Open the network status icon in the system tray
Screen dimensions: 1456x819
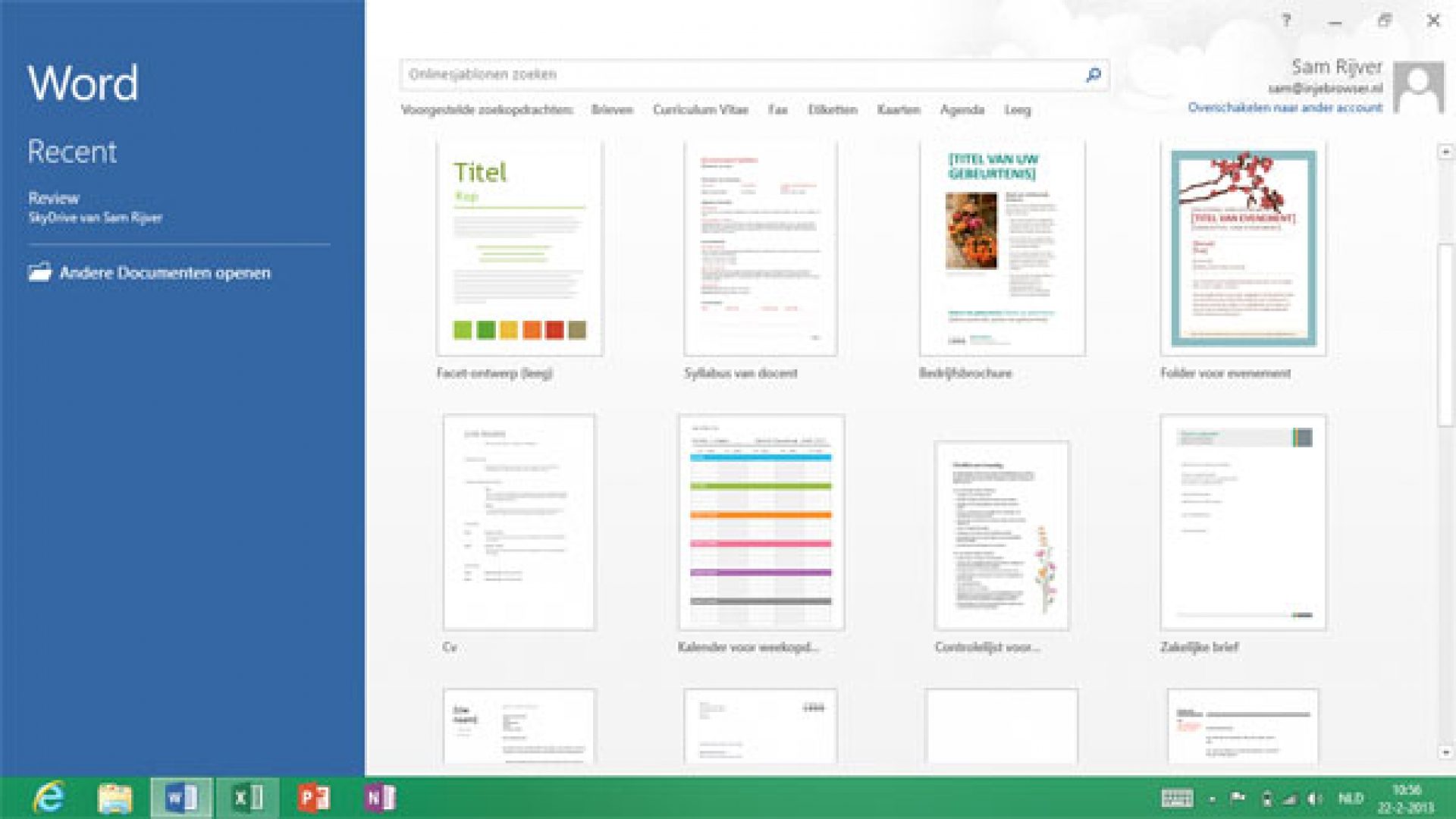(x=1289, y=797)
